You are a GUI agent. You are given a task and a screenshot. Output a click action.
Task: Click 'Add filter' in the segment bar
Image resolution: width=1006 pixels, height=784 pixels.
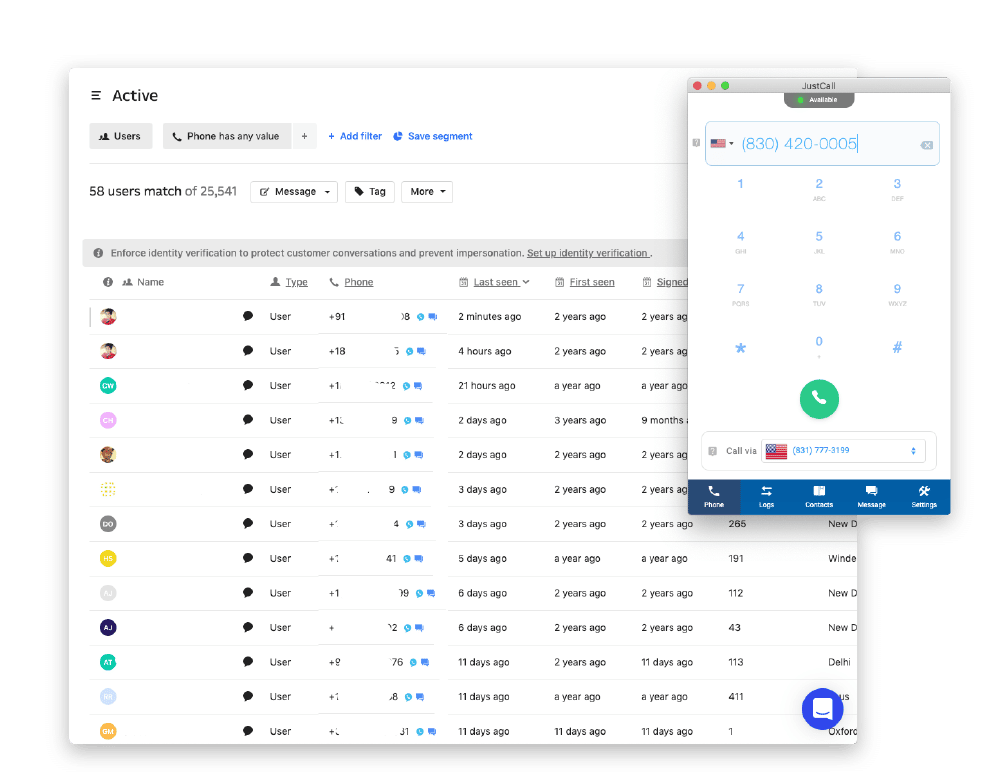(355, 135)
